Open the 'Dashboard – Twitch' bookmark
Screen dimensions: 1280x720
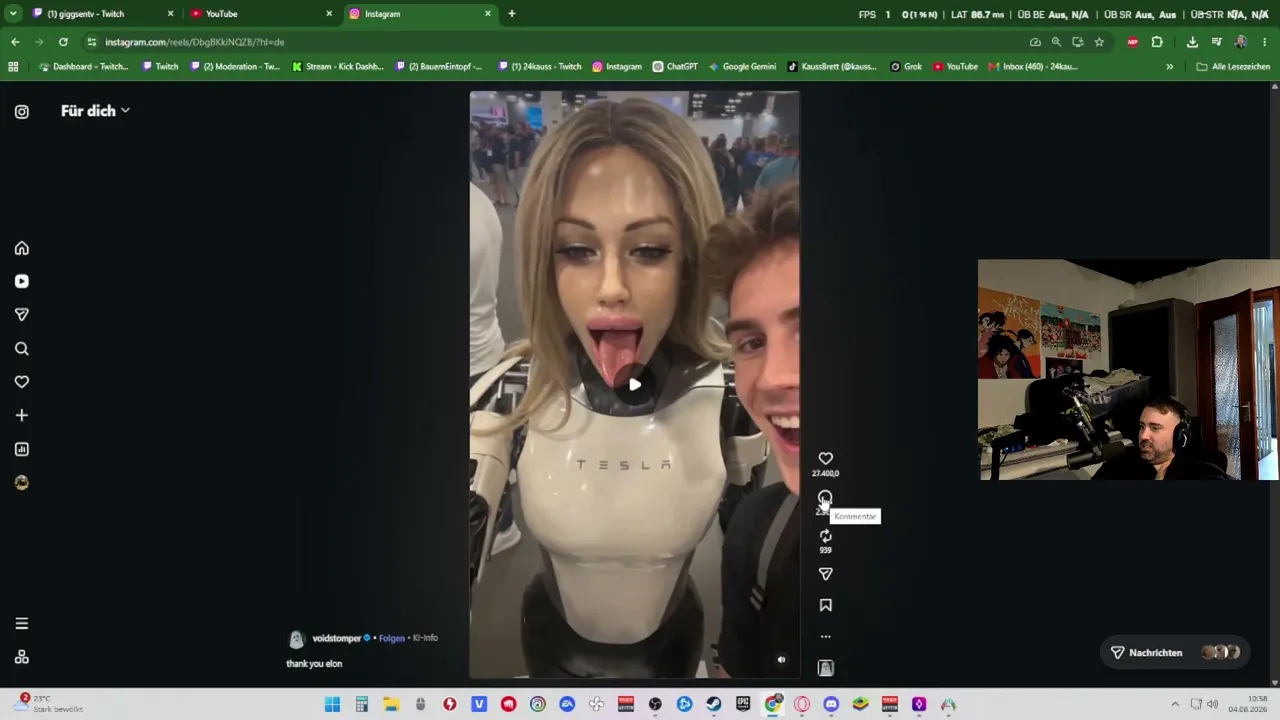tap(84, 67)
